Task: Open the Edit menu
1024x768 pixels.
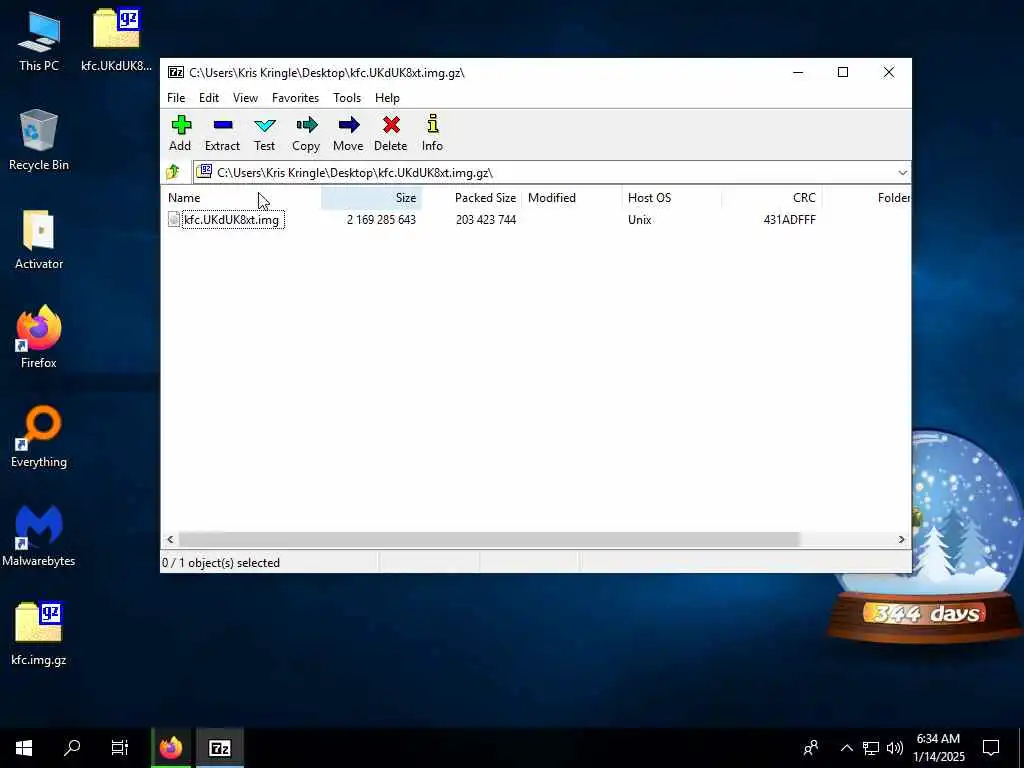Action: click(209, 98)
